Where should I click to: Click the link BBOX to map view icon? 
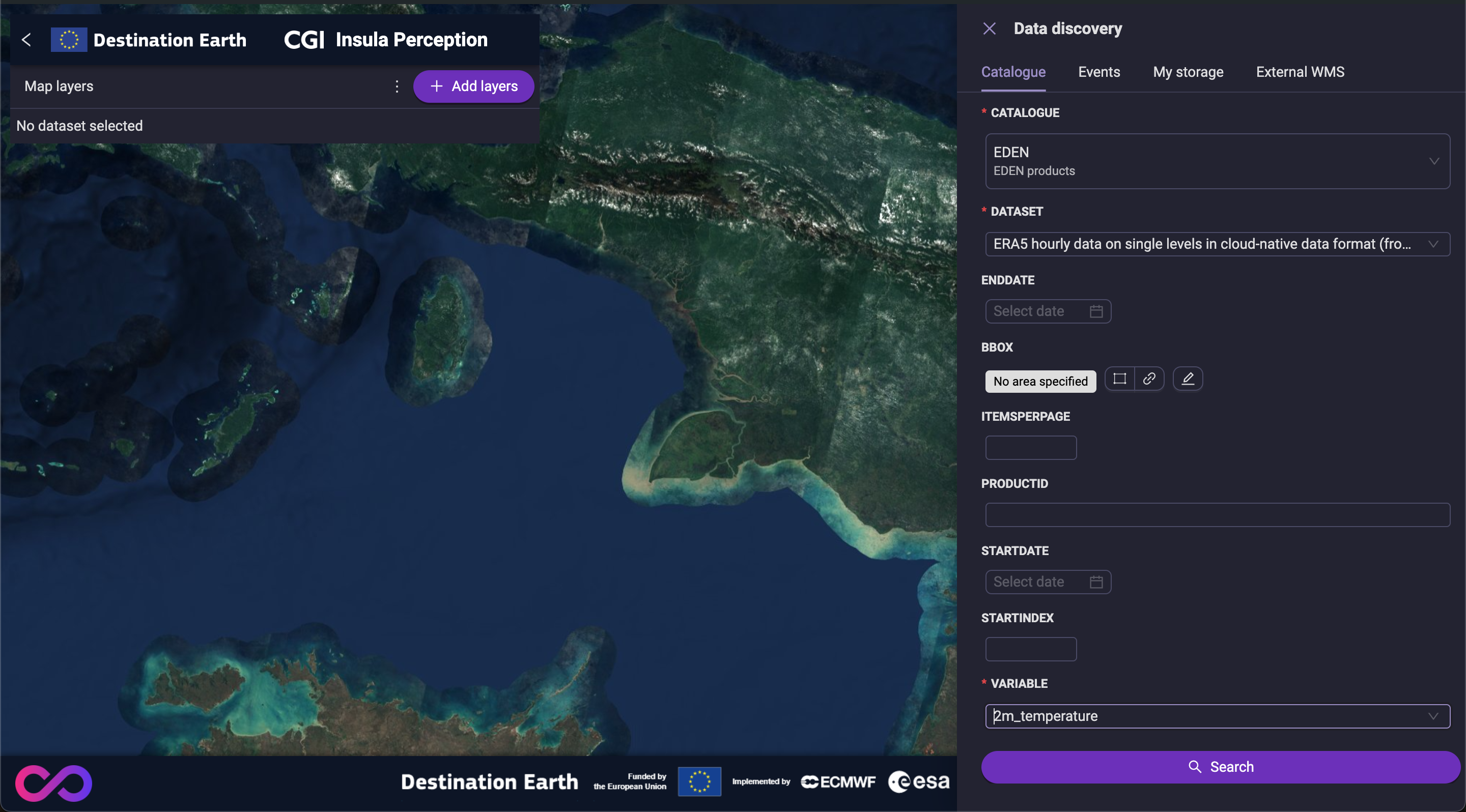click(x=1149, y=379)
